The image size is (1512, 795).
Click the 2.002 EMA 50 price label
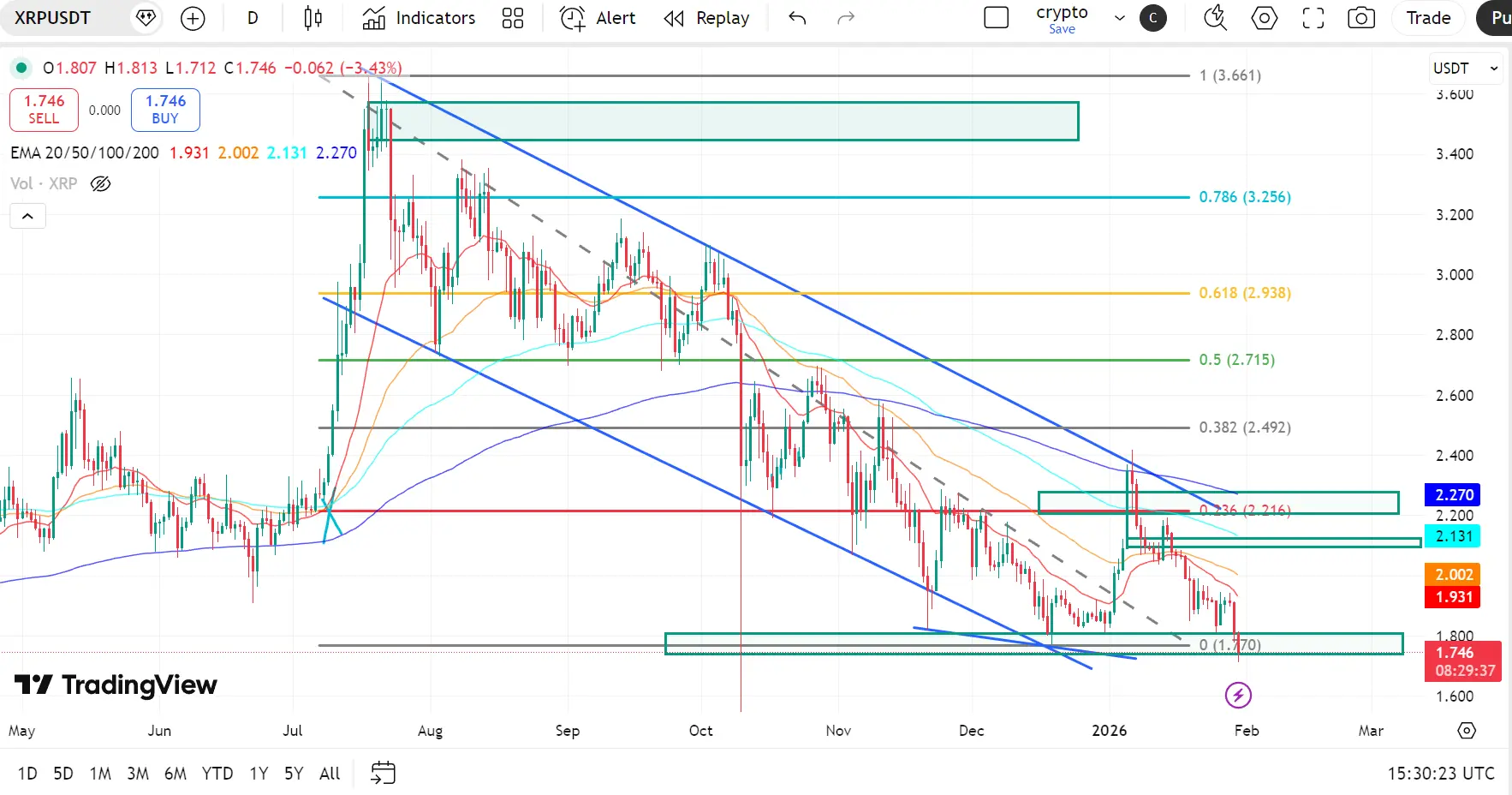coord(1453,575)
